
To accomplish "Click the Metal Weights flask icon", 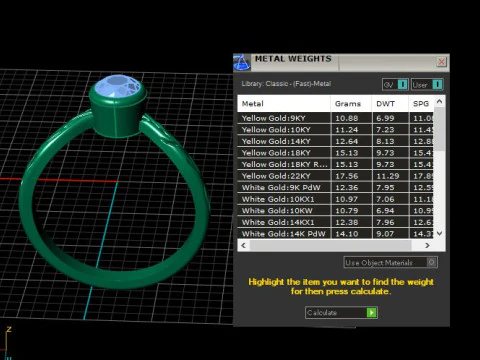I will 242,62.
